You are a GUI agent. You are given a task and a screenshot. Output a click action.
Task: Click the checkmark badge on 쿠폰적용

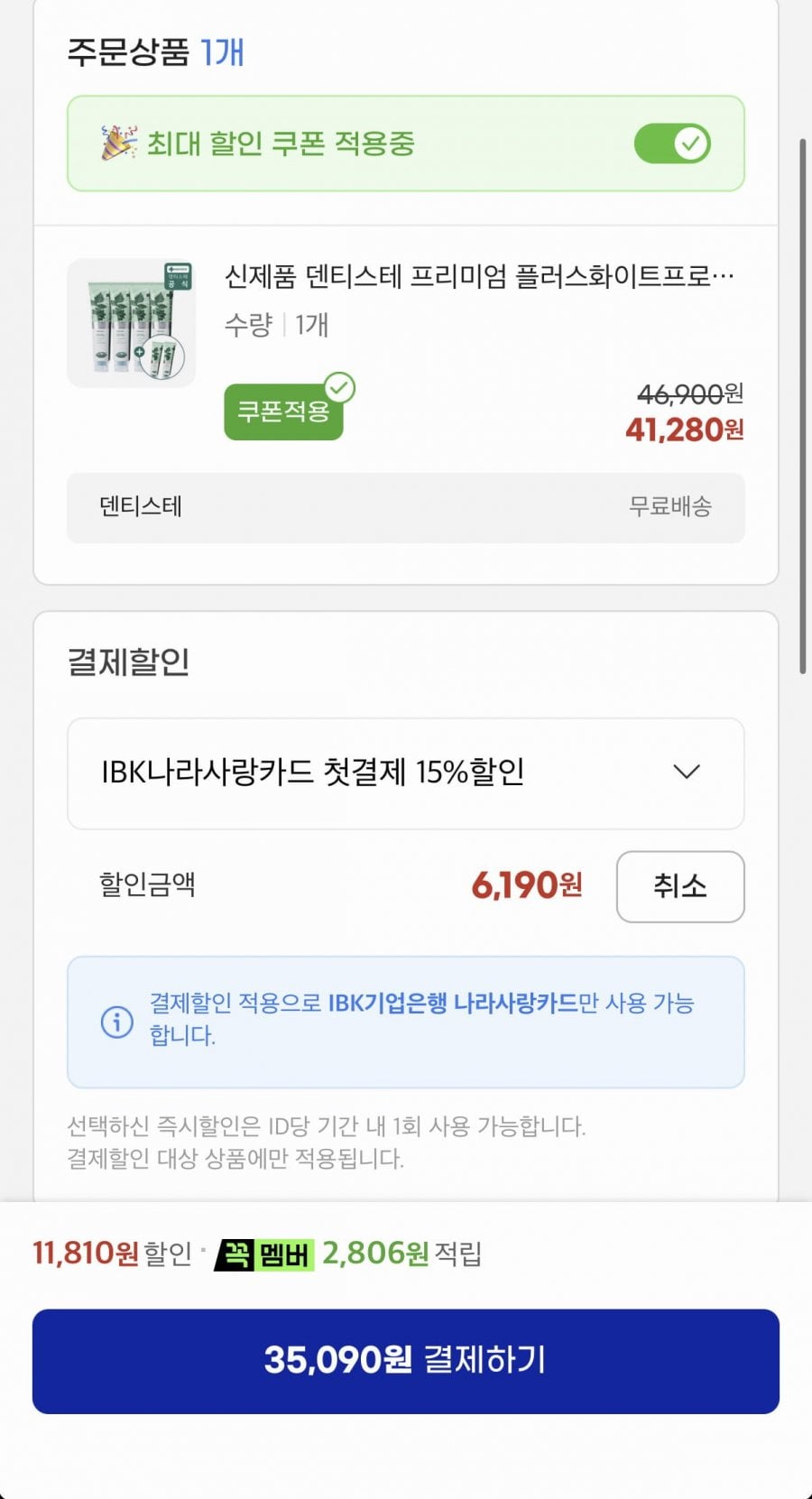click(339, 388)
